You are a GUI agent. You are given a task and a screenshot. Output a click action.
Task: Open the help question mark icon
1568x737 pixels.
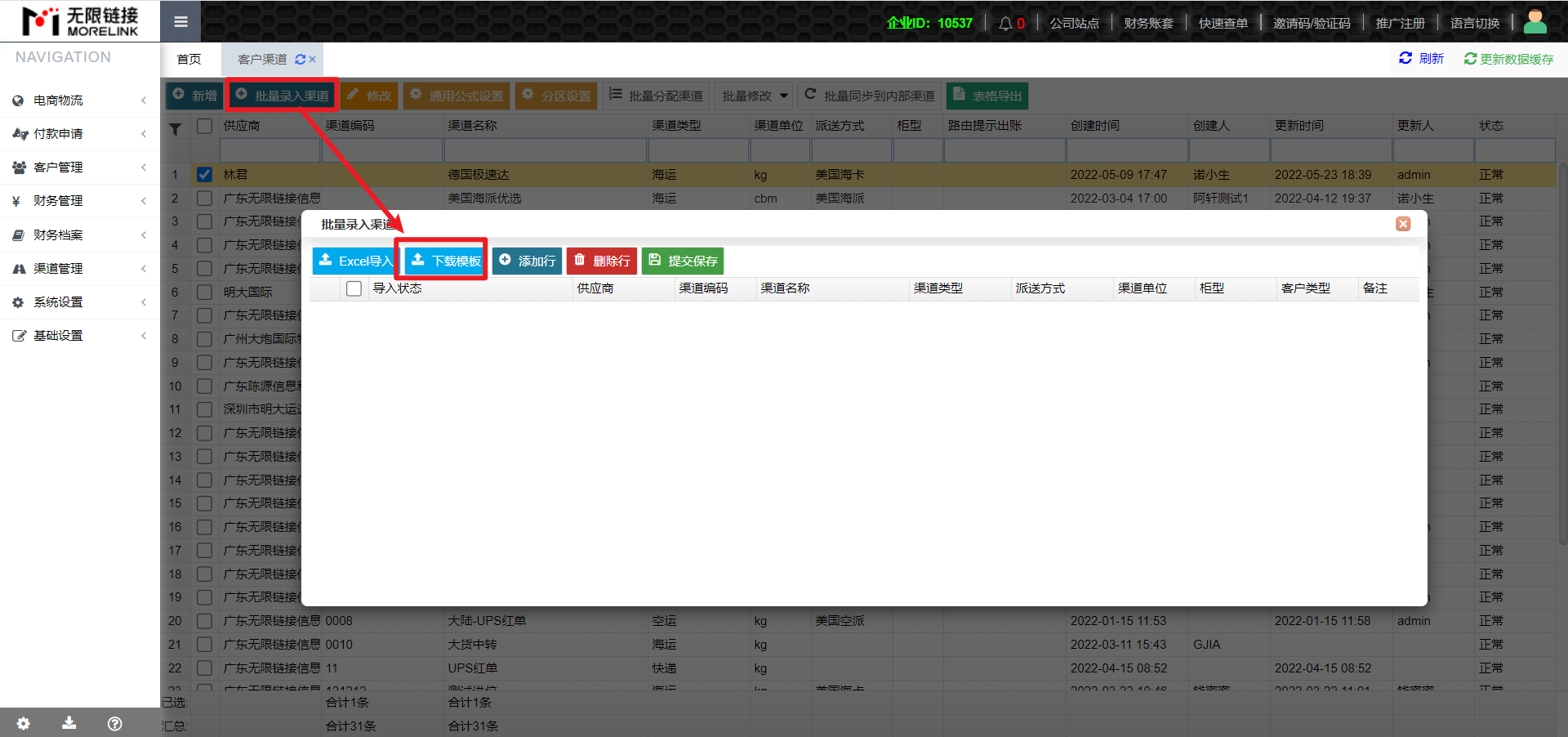pyautogui.click(x=115, y=723)
